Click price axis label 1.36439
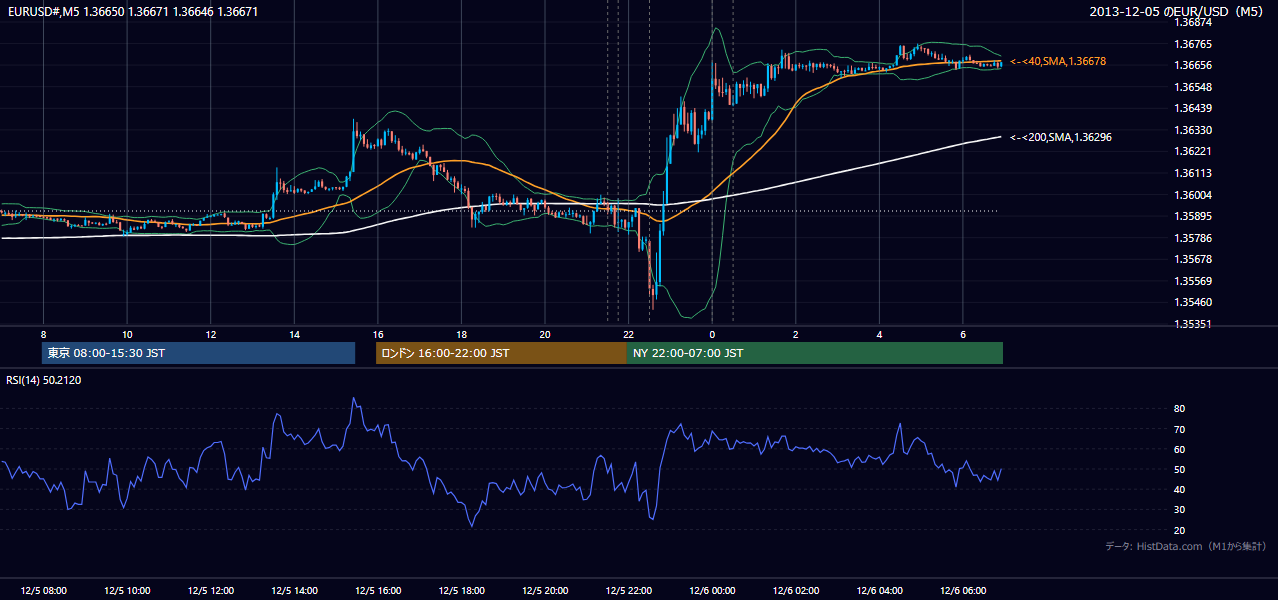Screen dimensions: 1278x600 pyautogui.click(x=1193, y=108)
